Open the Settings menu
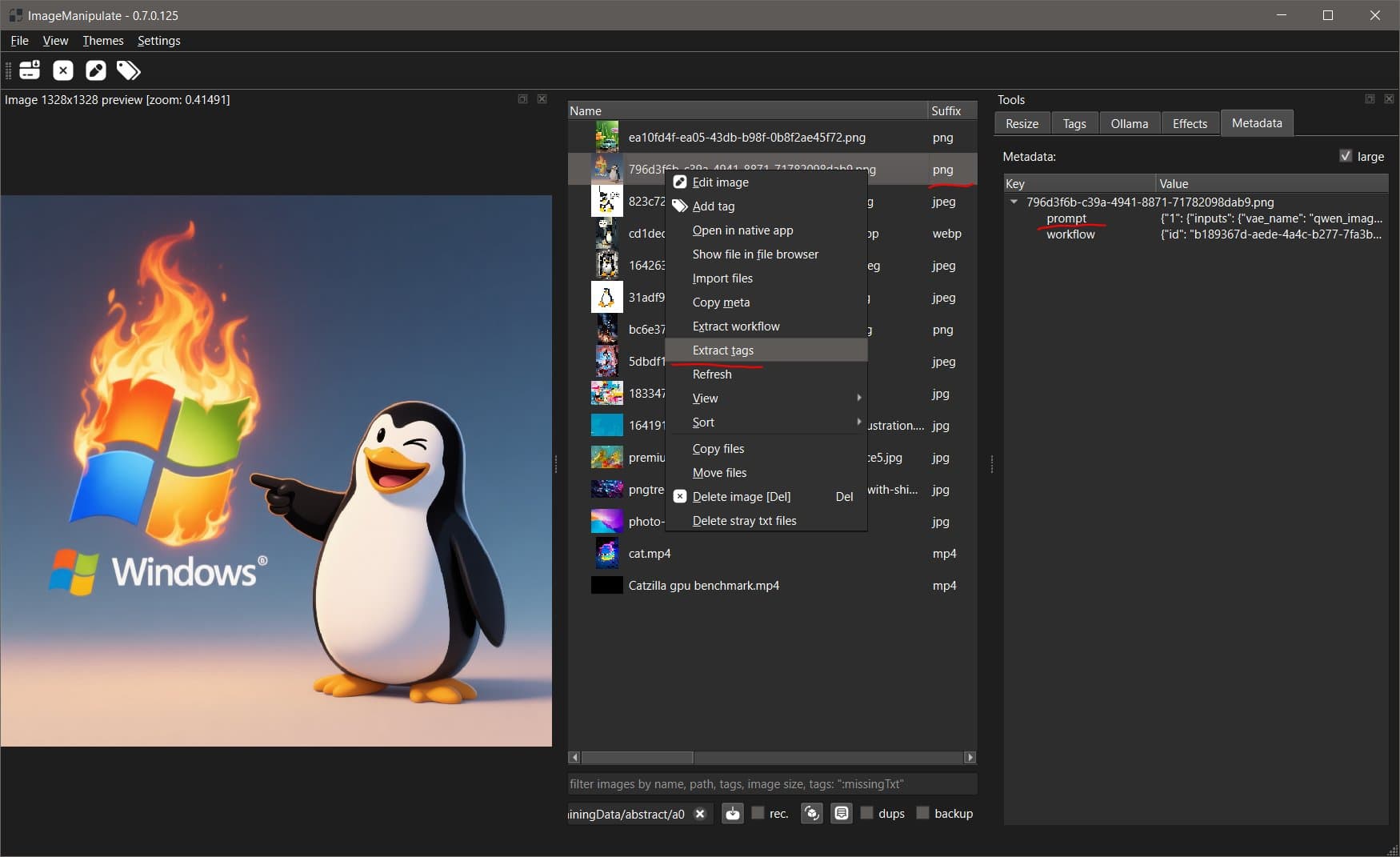 (158, 41)
